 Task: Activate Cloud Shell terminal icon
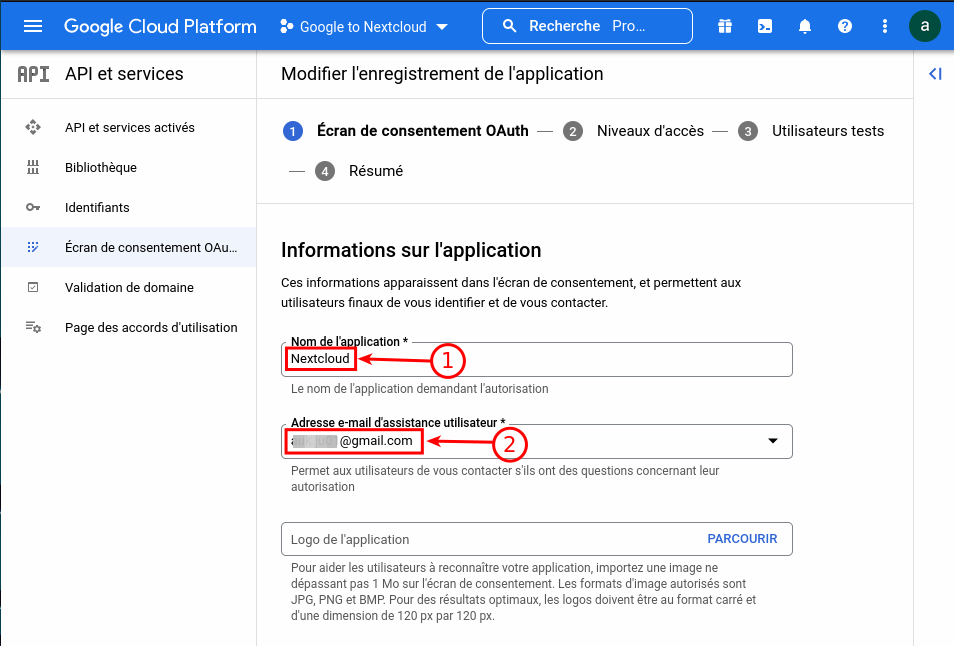765,26
